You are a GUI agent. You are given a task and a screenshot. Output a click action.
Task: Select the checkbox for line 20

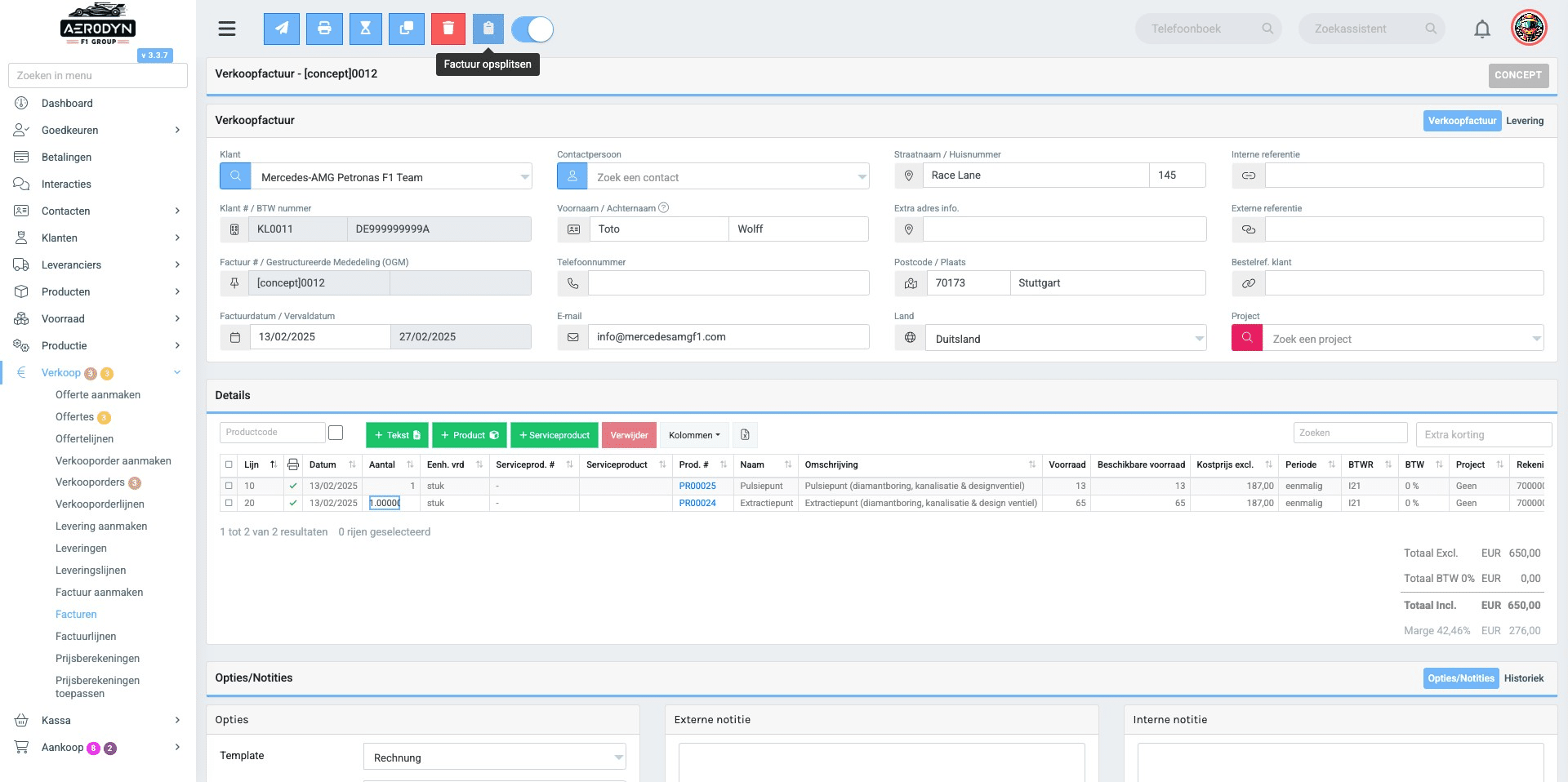point(229,503)
